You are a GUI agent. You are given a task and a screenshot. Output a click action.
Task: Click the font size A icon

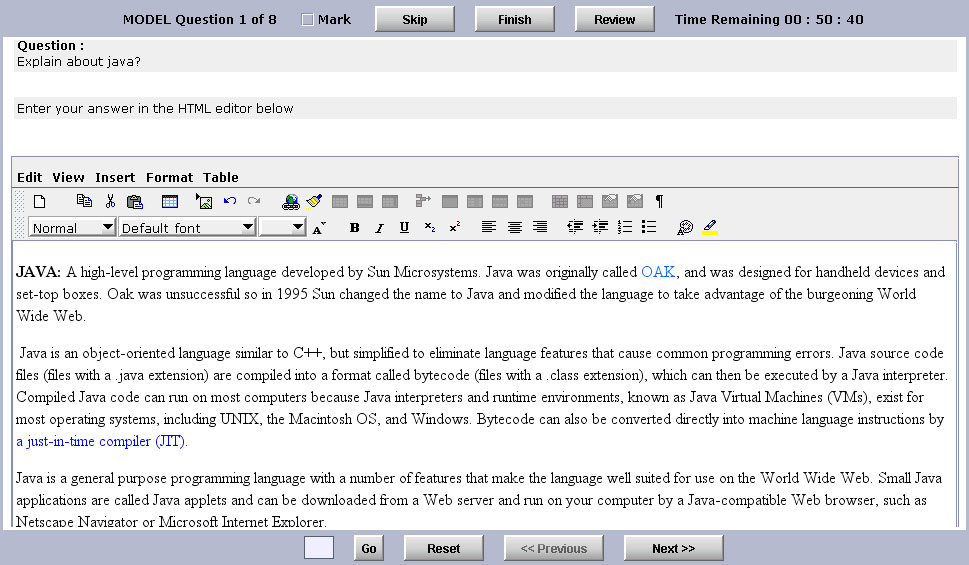[x=319, y=228]
